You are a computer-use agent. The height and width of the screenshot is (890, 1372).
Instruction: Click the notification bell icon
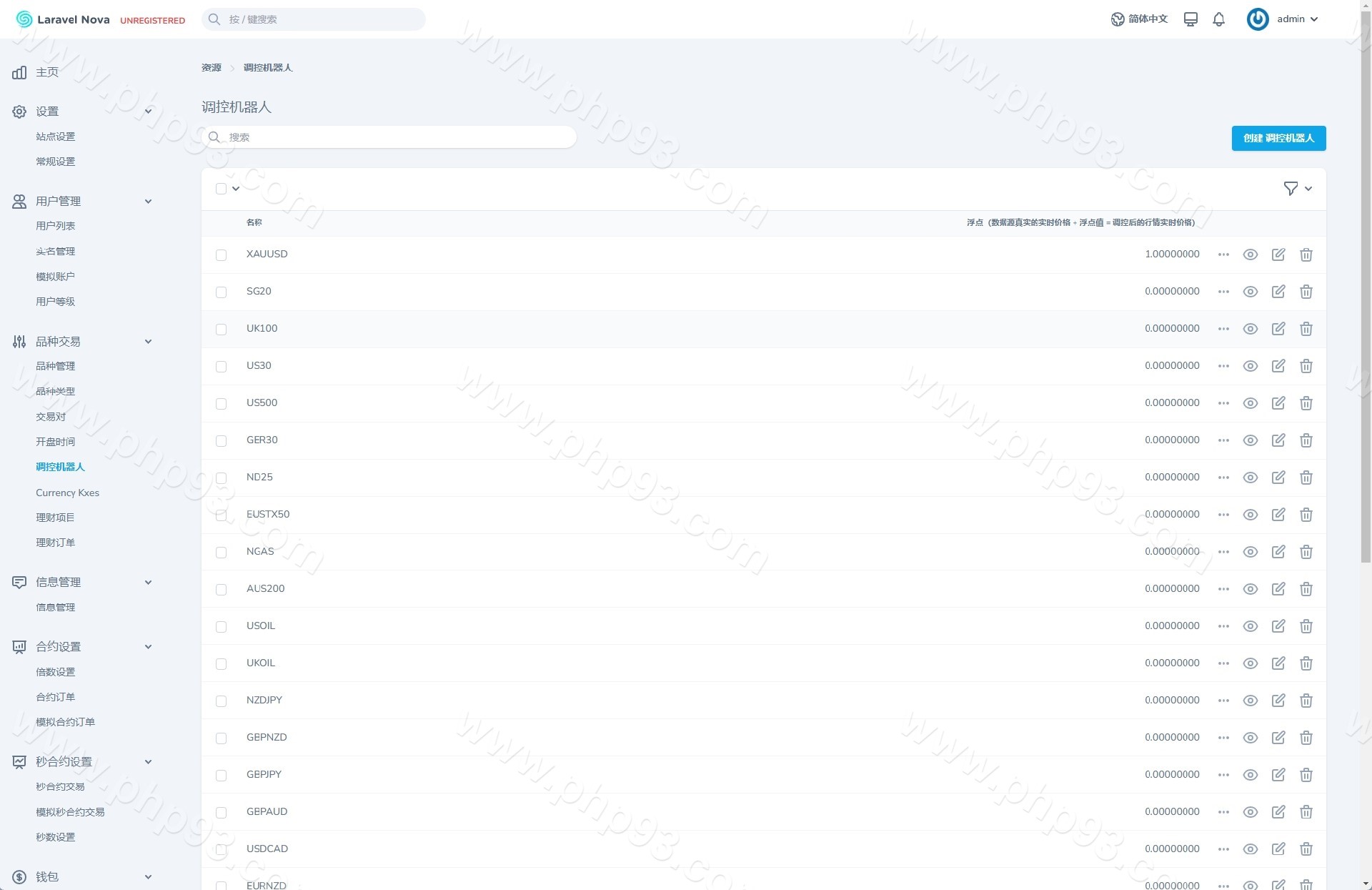click(1218, 19)
